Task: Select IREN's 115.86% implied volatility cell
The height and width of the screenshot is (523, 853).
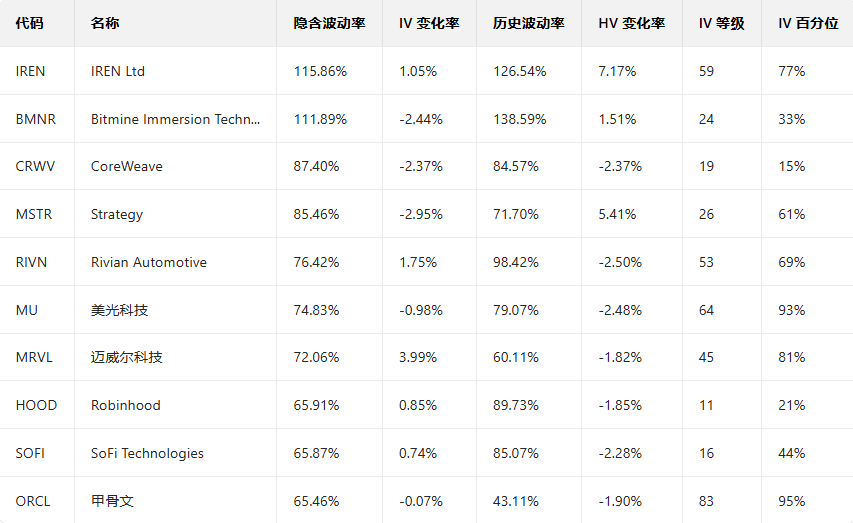Action: pos(320,71)
